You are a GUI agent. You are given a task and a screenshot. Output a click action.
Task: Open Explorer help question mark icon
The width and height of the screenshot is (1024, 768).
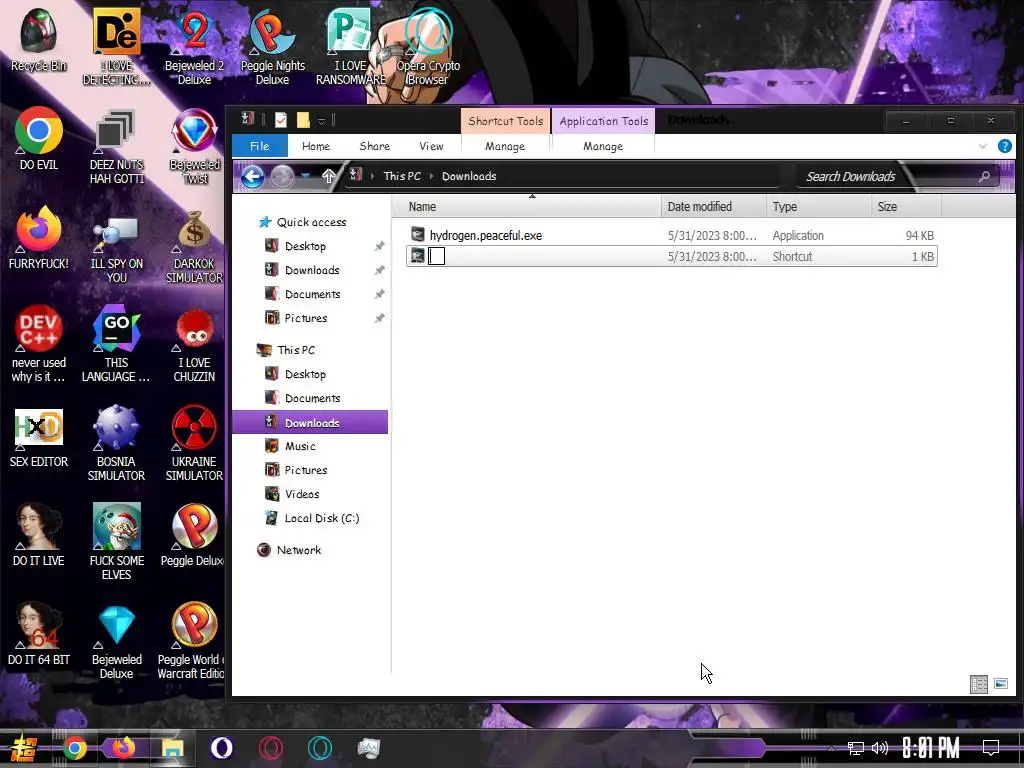tap(1004, 146)
